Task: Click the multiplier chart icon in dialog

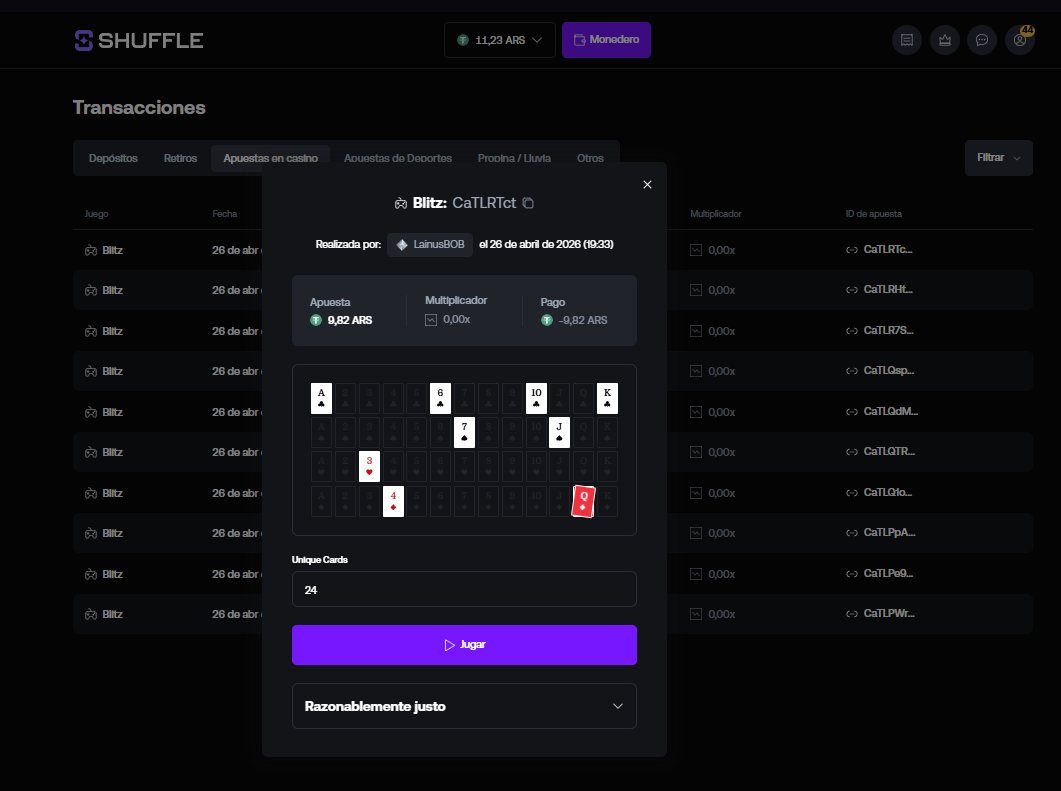Action: tap(431, 319)
